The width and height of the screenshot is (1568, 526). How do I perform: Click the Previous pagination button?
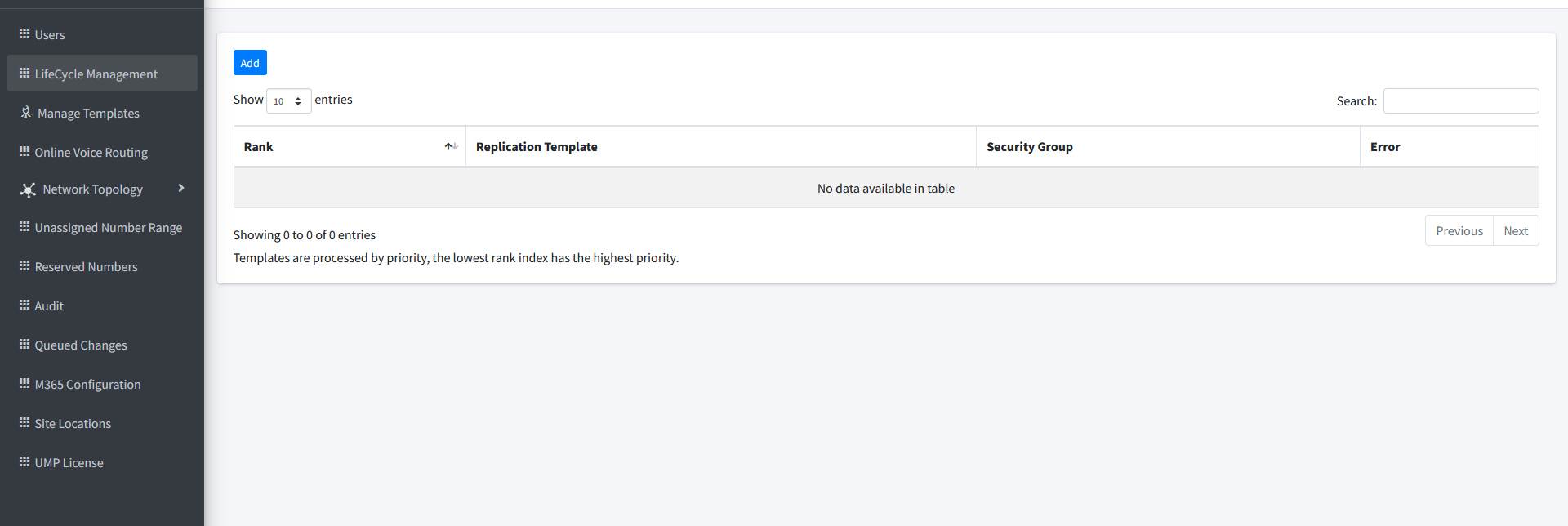(1459, 231)
